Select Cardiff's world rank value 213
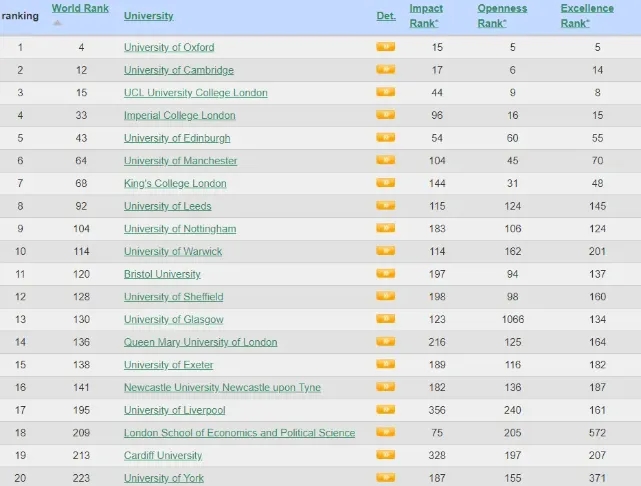 tap(81, 456)
